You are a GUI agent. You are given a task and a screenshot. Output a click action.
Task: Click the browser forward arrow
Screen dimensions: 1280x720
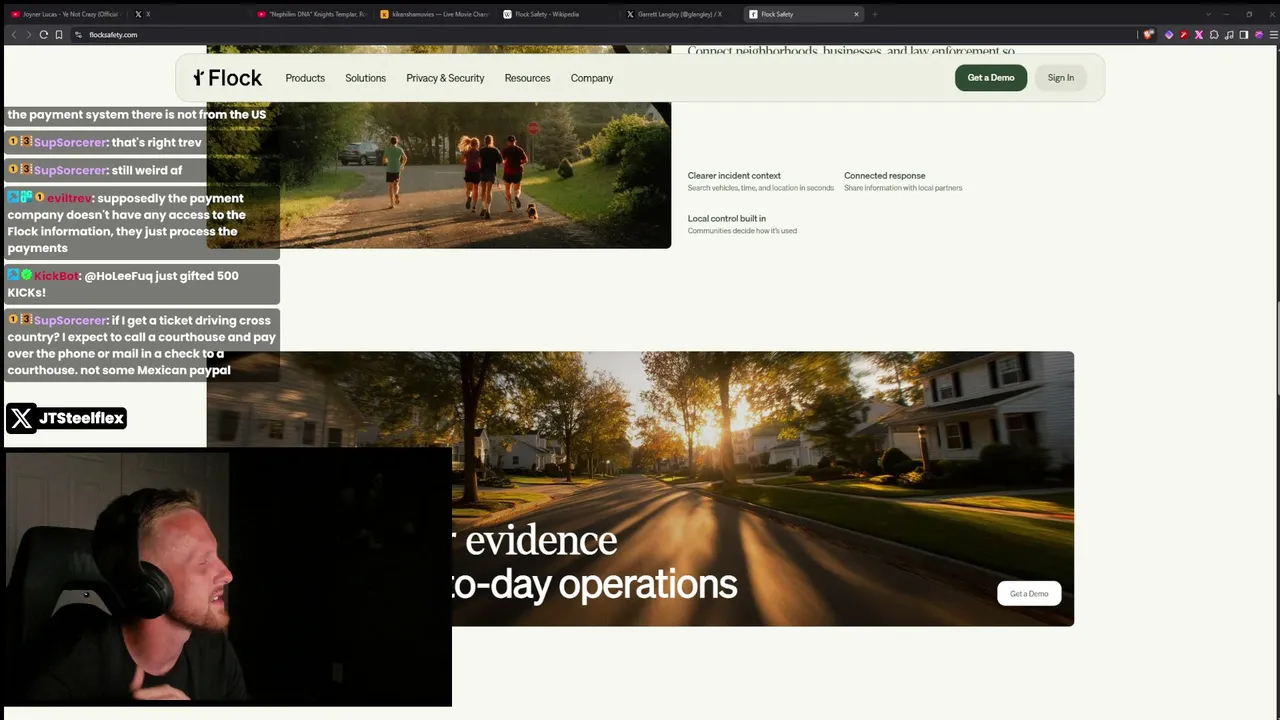(28, 35)
